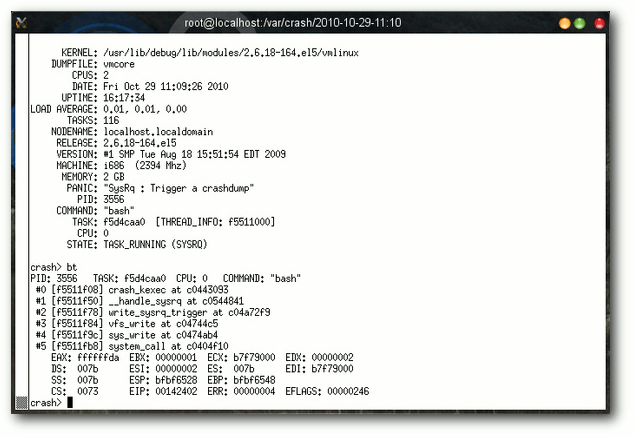
Task: Close the terminal with the red button
Action: tap(599, 23)
